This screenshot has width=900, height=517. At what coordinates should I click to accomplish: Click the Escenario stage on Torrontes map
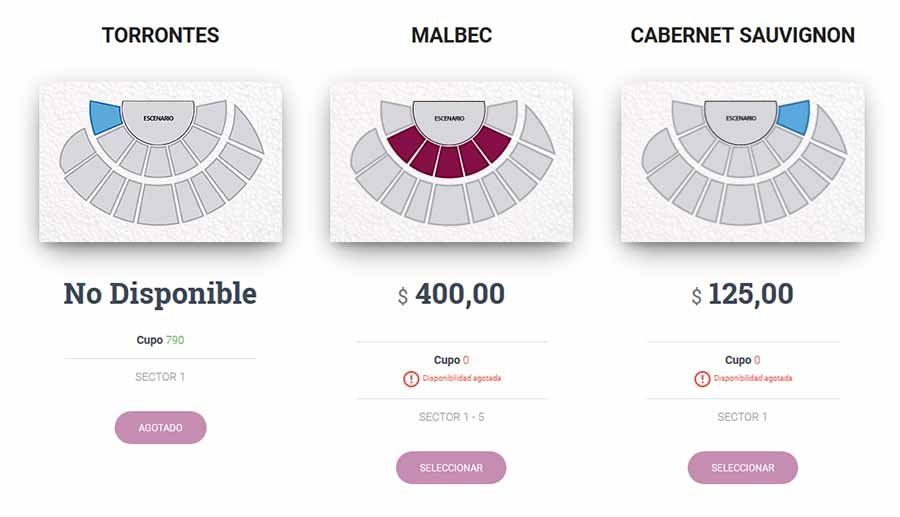[158, 117]
